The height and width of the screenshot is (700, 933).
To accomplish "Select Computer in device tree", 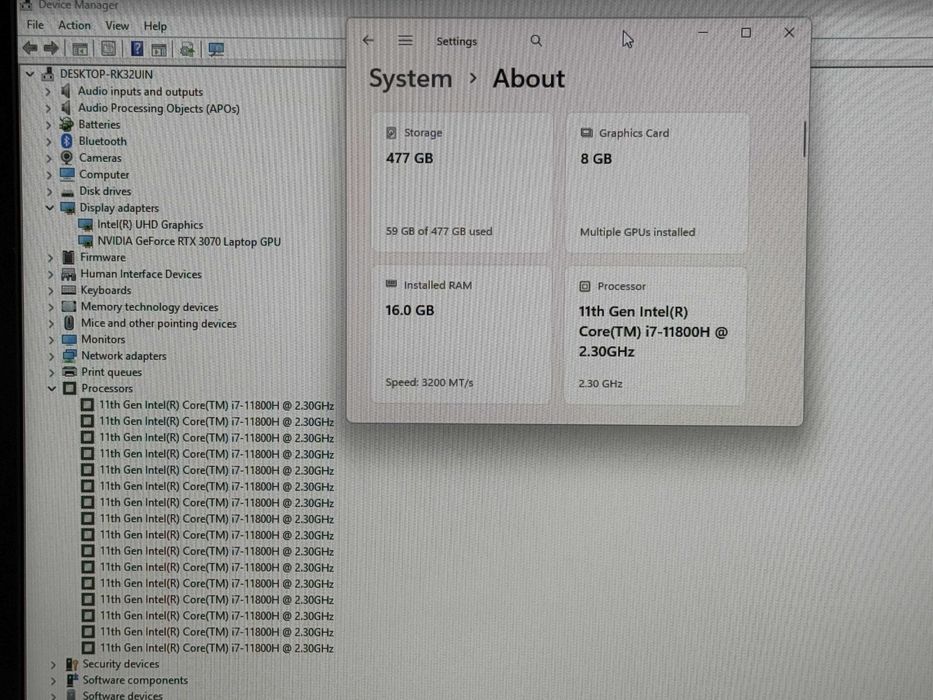I will 104,174.
